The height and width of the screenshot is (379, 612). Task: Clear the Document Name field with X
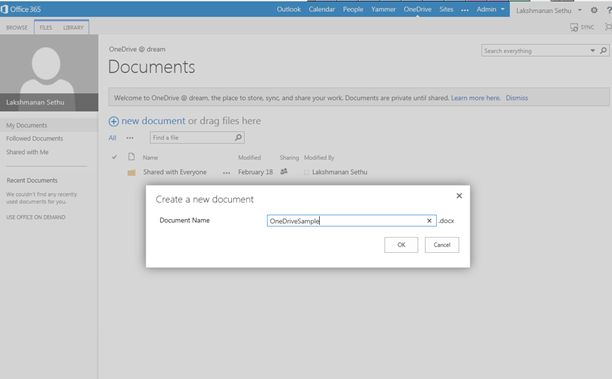coord(429,221)
